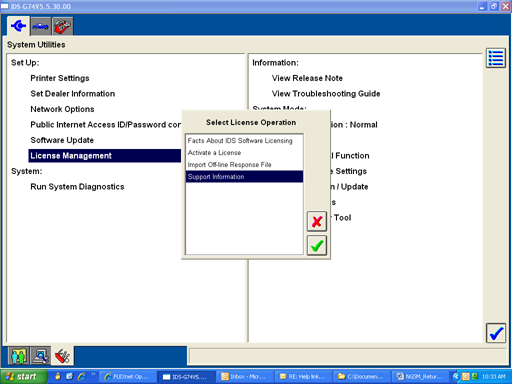Click system tray expand arrow
This screenshot has height=384, width=512.
coord(456,377)
